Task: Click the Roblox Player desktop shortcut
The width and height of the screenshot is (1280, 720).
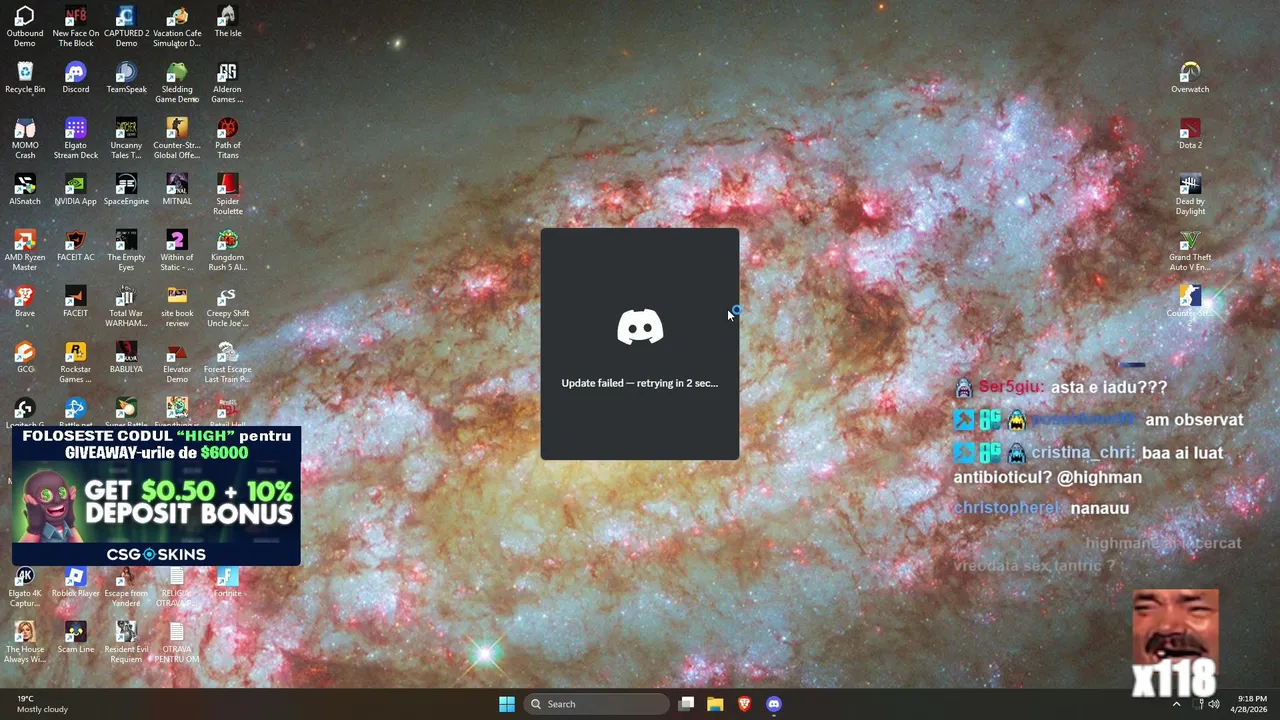Action: click(x=76, y=582)
